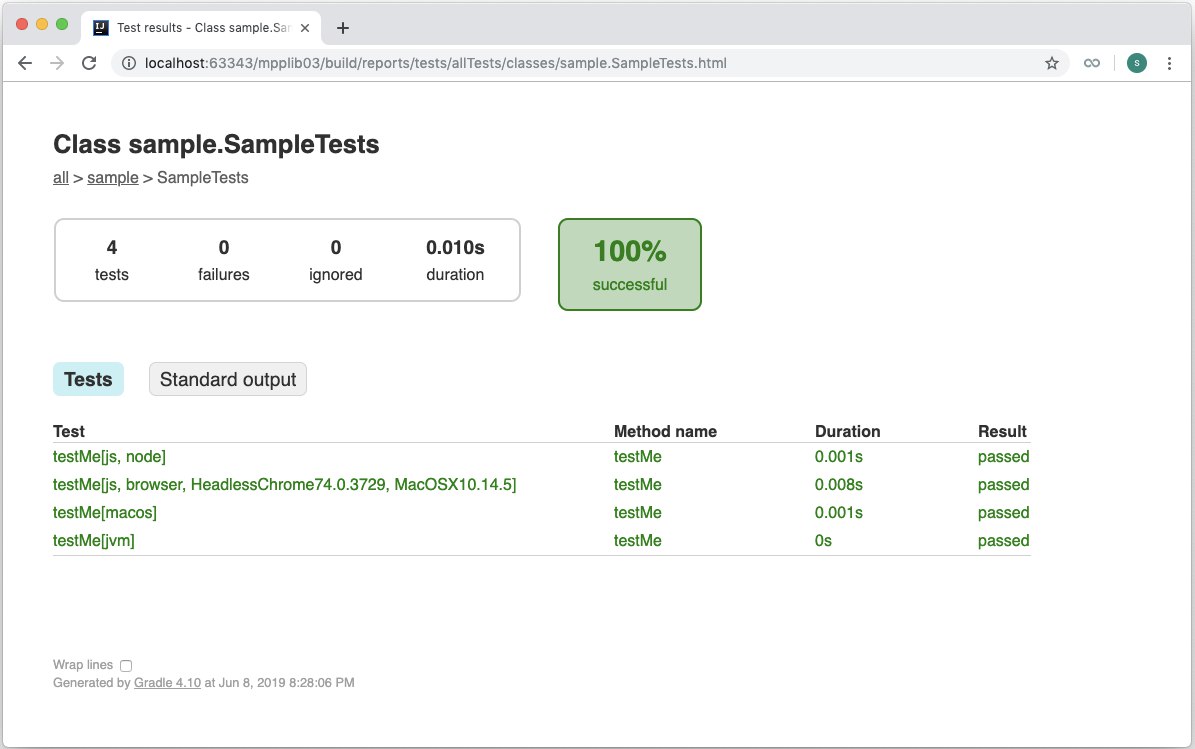Click the Duration column header
Screen dimensions: 1195x749
pyautogui.click(x=847, y=431)
